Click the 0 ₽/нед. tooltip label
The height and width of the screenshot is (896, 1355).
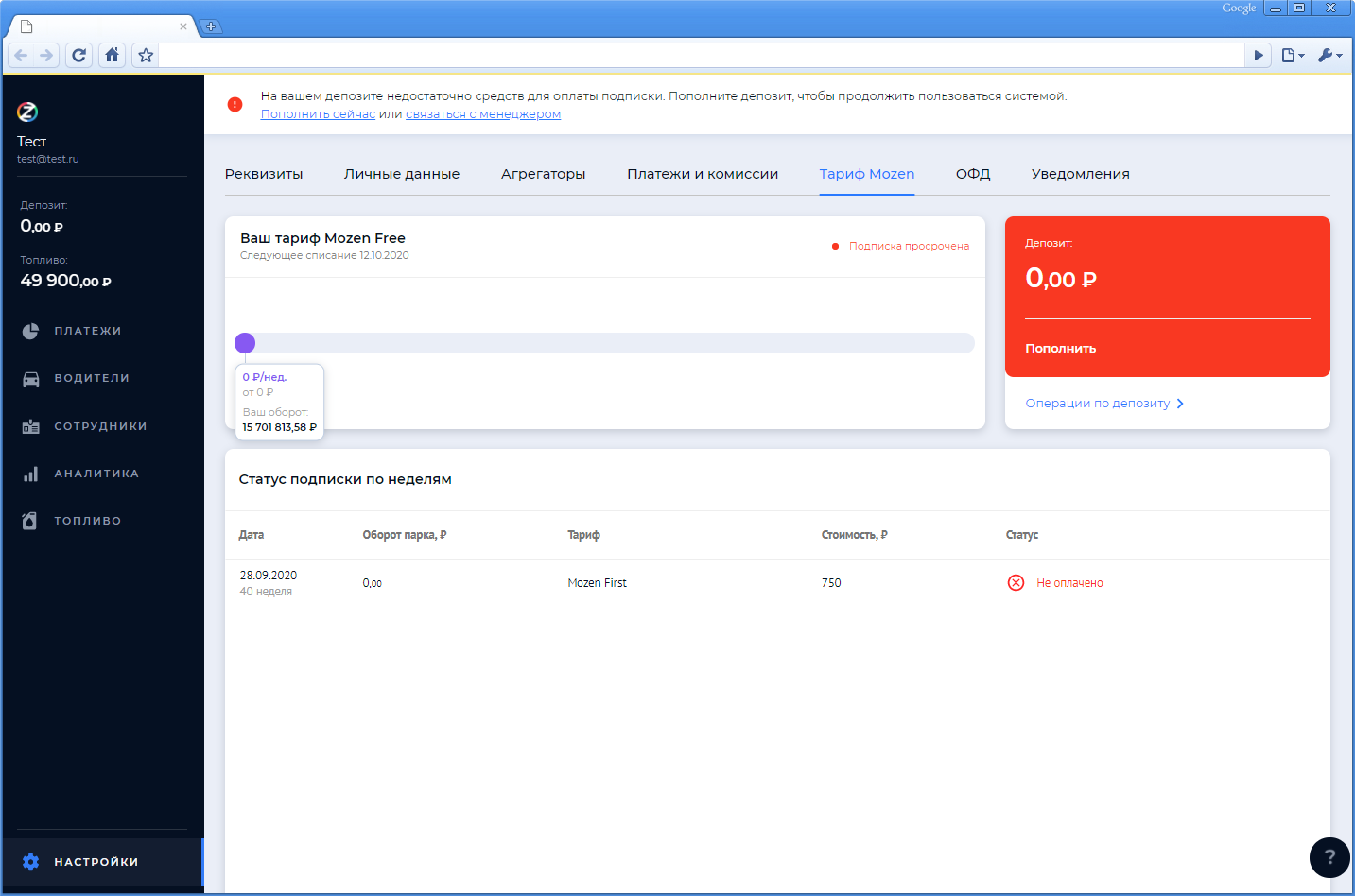[x=265, y=377]
